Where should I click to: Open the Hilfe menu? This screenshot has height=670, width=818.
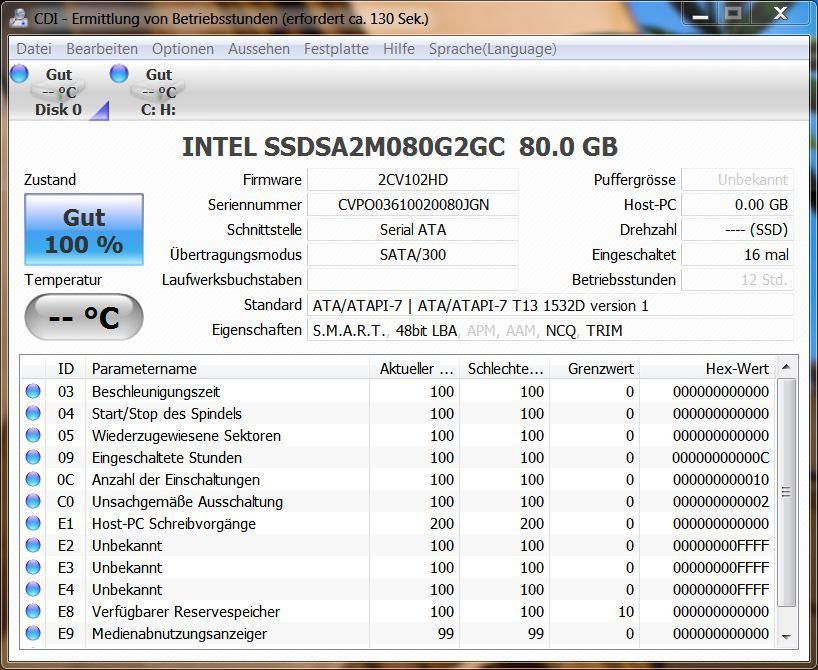pos(399,49)
